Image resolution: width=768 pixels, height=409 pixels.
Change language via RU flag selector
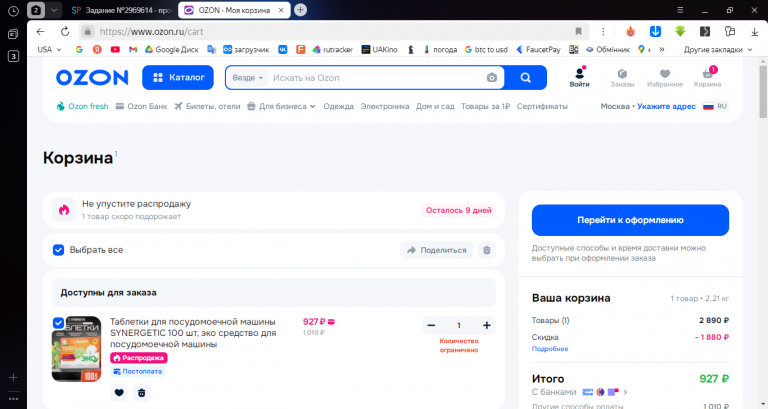(715, 106)
